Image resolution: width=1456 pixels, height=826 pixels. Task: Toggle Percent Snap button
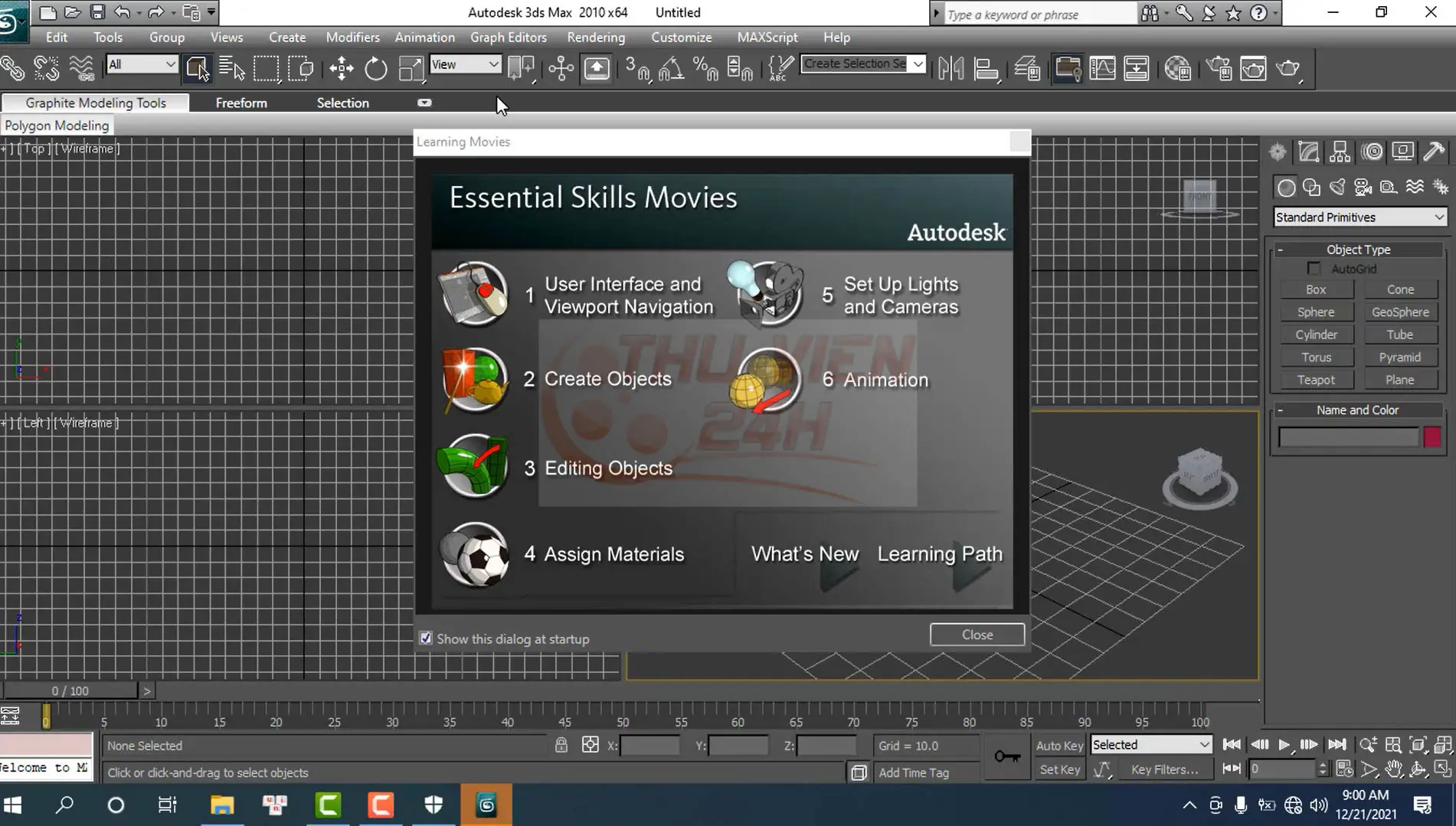point(705,69)
